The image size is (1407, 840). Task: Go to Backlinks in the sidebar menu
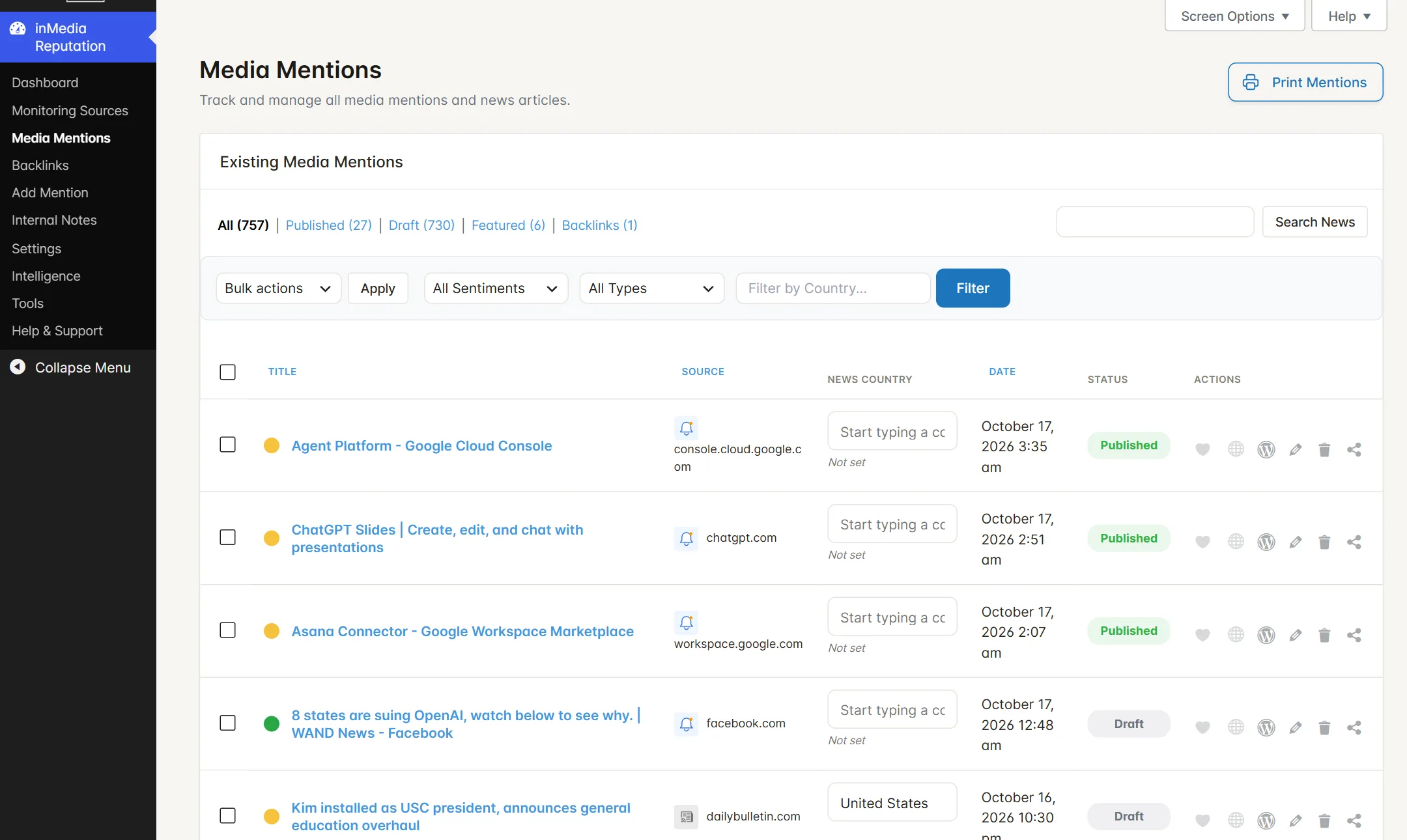(40, 165)
